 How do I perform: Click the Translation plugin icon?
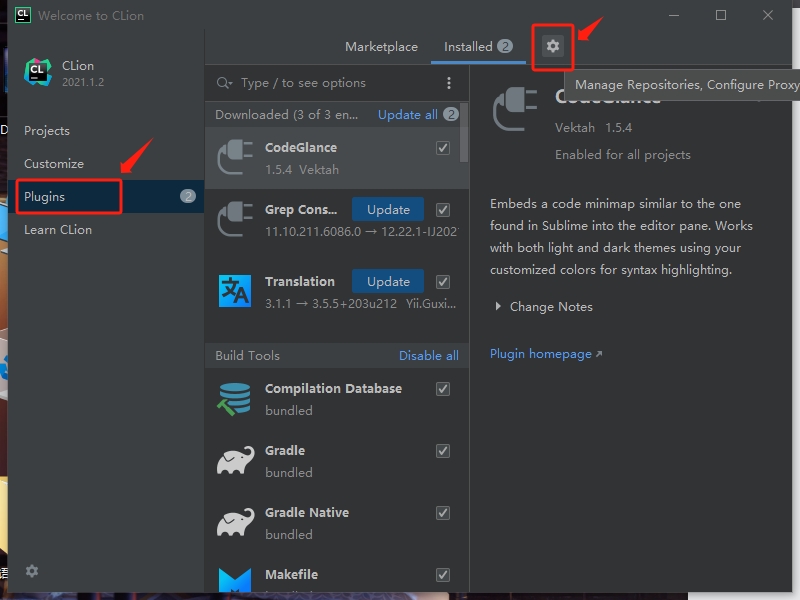pos(235,291)
